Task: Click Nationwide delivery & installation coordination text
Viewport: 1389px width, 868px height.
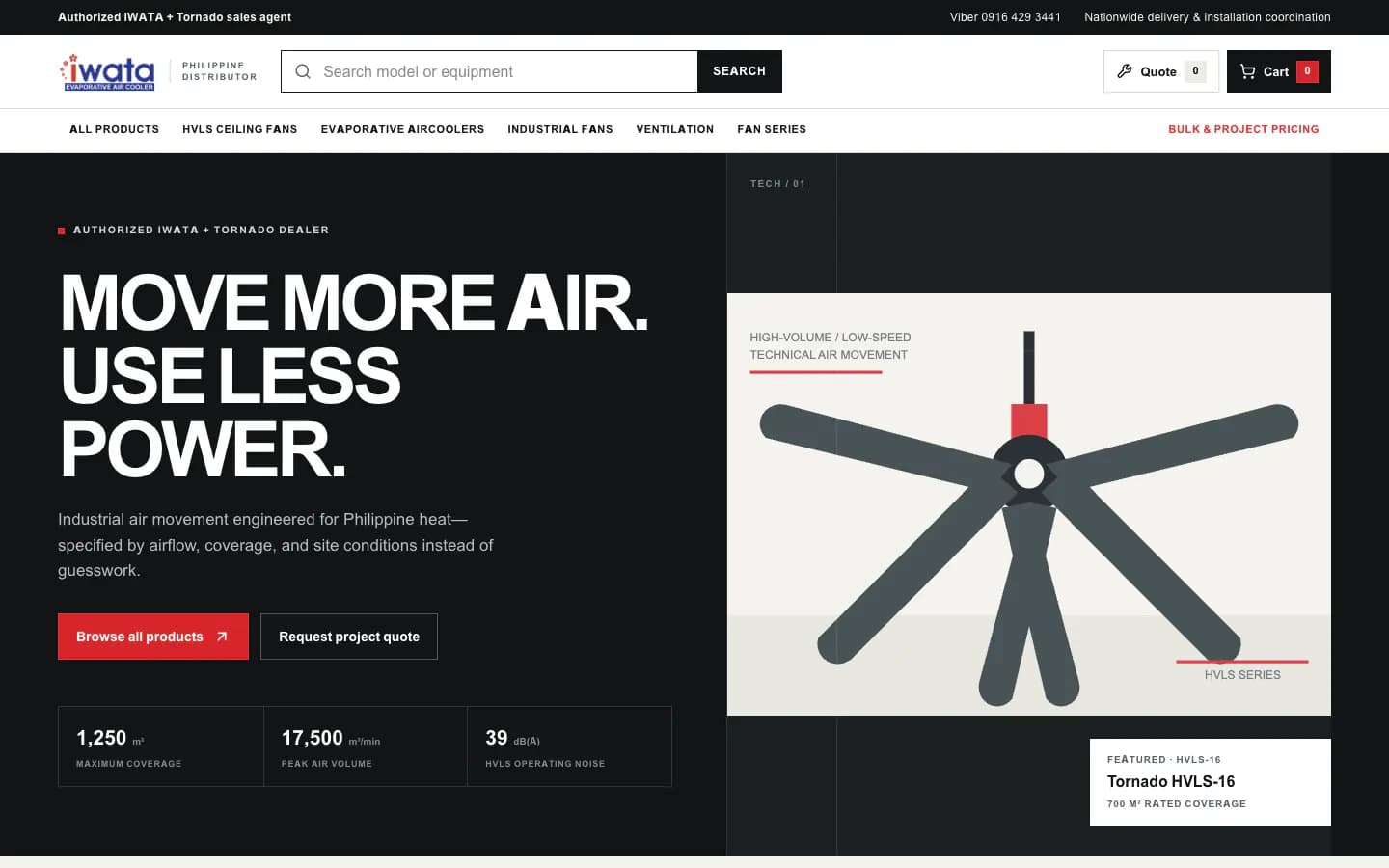Action: (1208, 17)
